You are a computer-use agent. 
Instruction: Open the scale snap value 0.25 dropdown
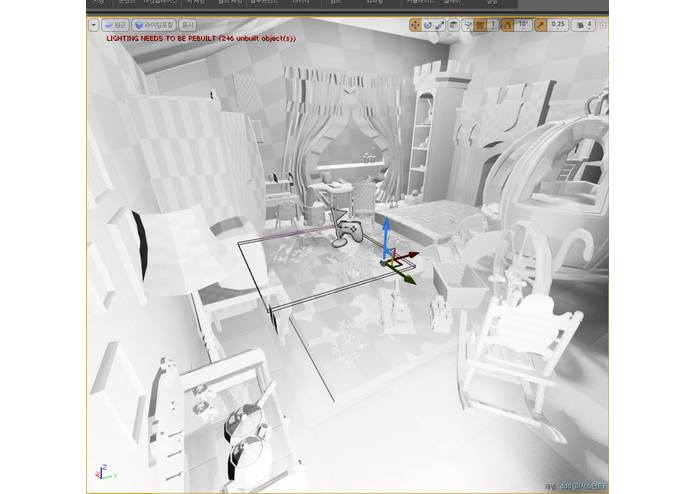pos(558,25)
